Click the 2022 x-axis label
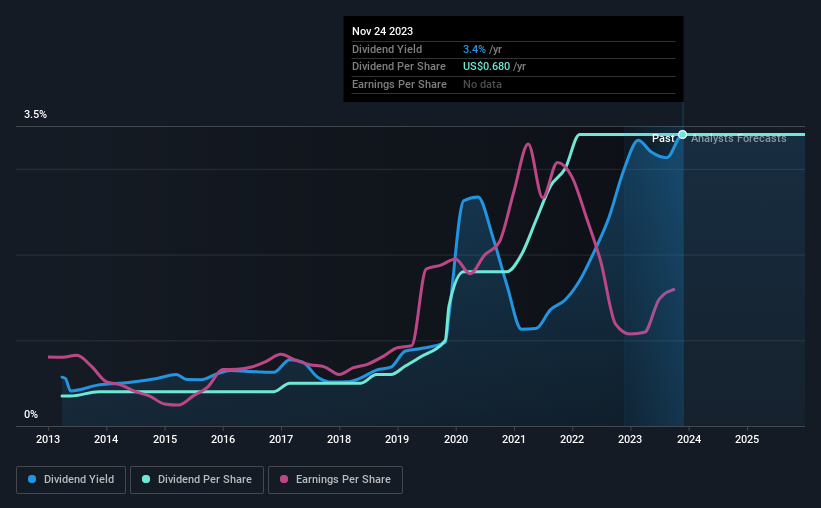Image resolution: width=821 pixels, height=508 pixels. [x=572, y=439]
